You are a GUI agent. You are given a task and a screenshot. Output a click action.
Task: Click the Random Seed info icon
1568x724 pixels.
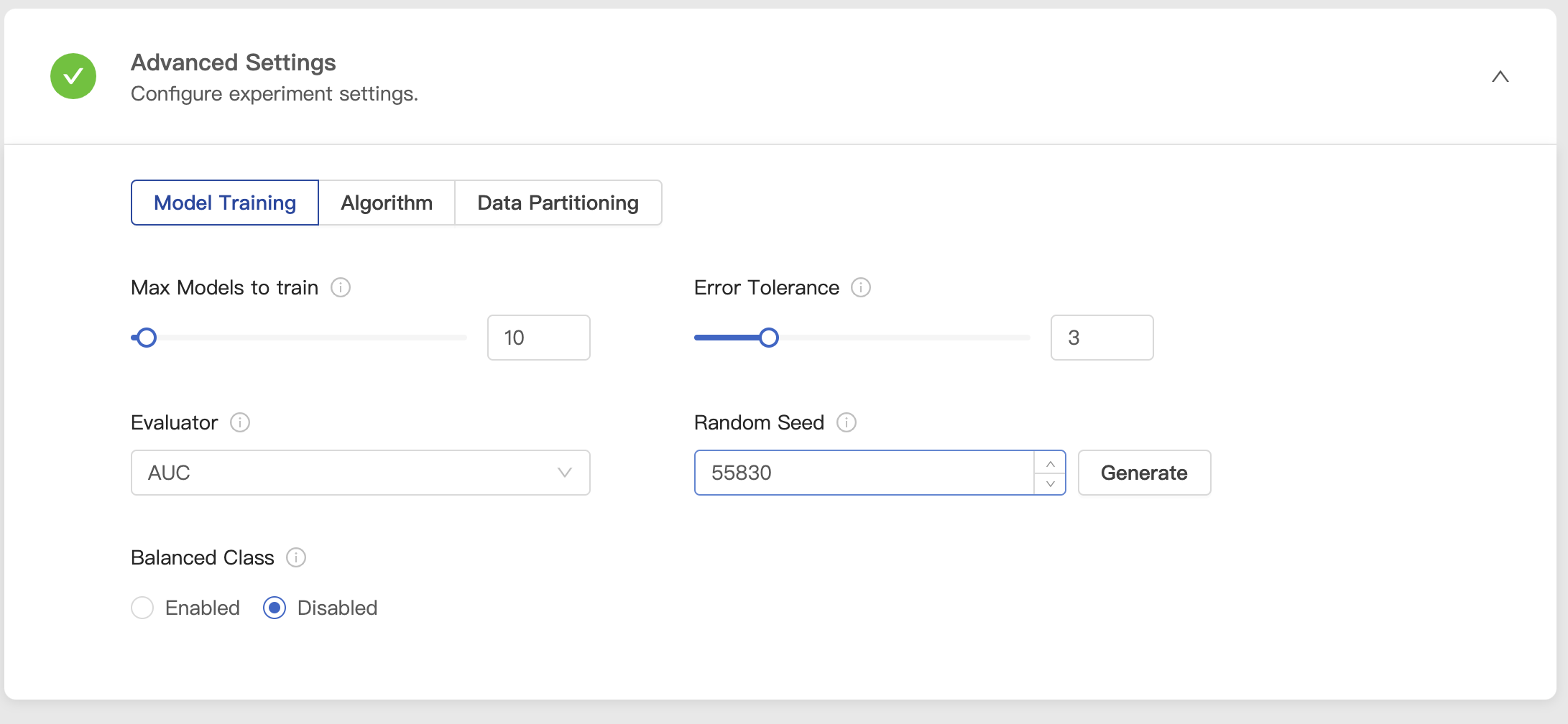(847, 422)
